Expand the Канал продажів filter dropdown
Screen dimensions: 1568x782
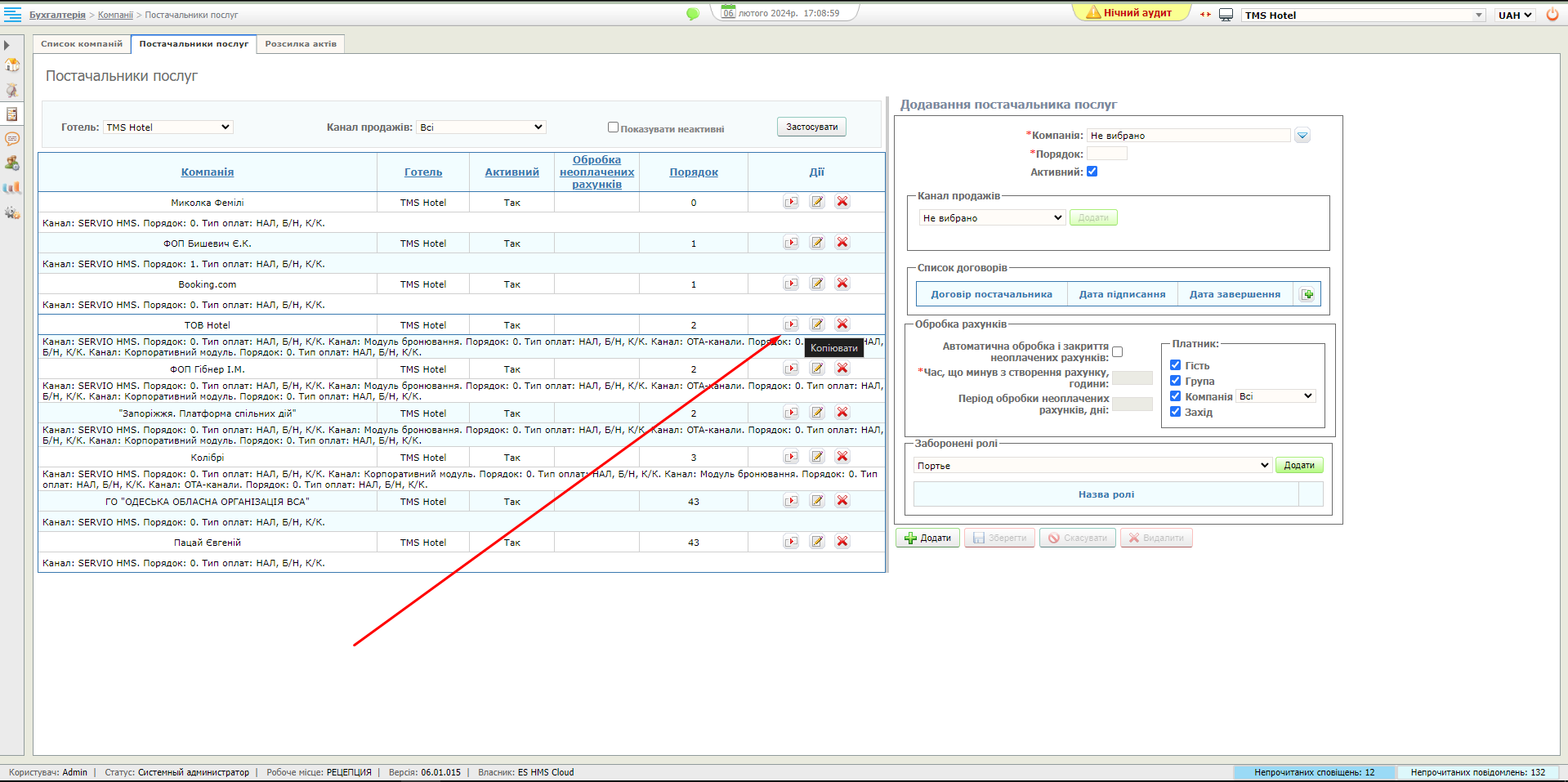click(x=481, y=127)
